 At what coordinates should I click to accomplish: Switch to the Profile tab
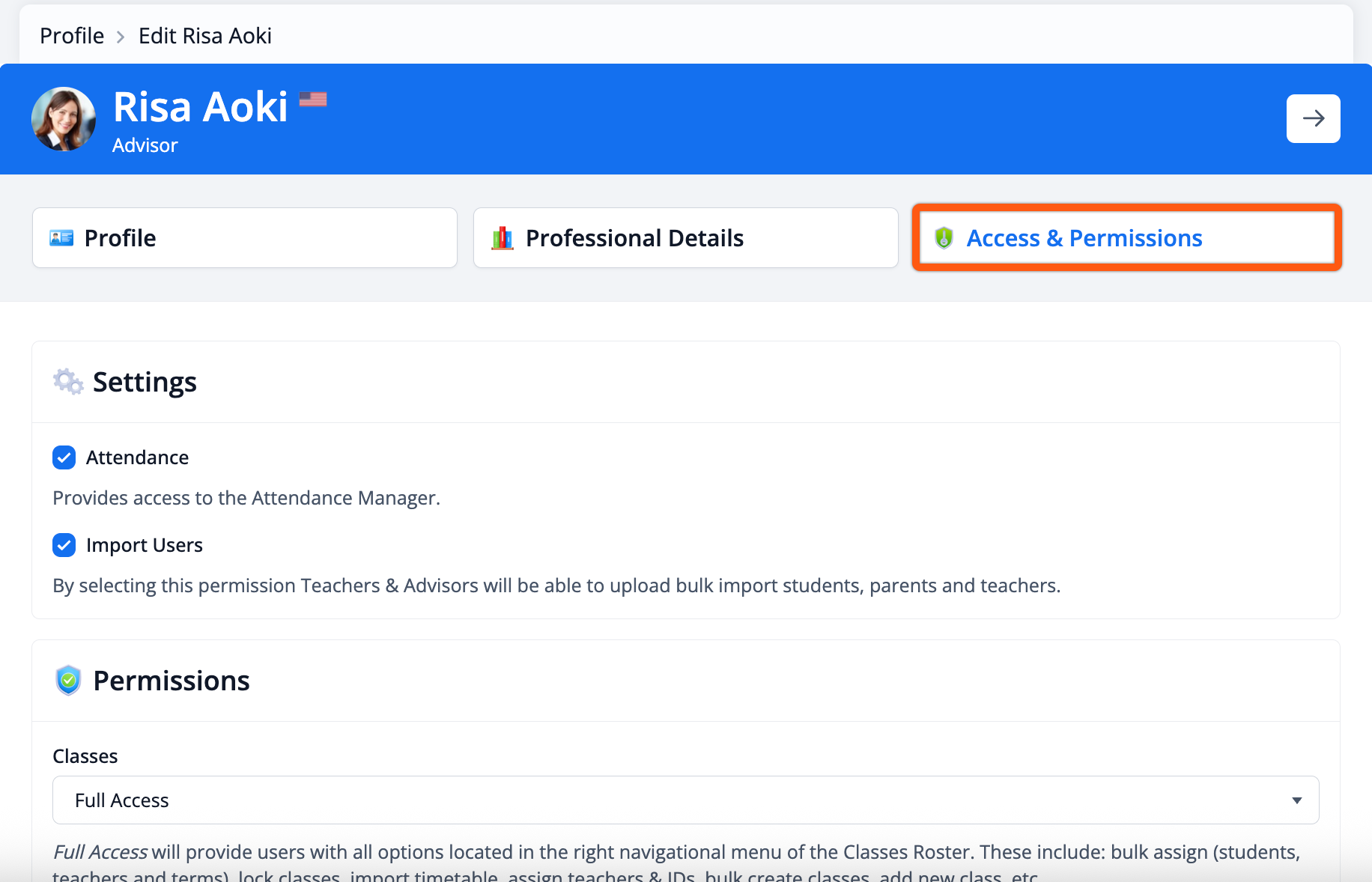pyautogui.click(x=245, y=238)
